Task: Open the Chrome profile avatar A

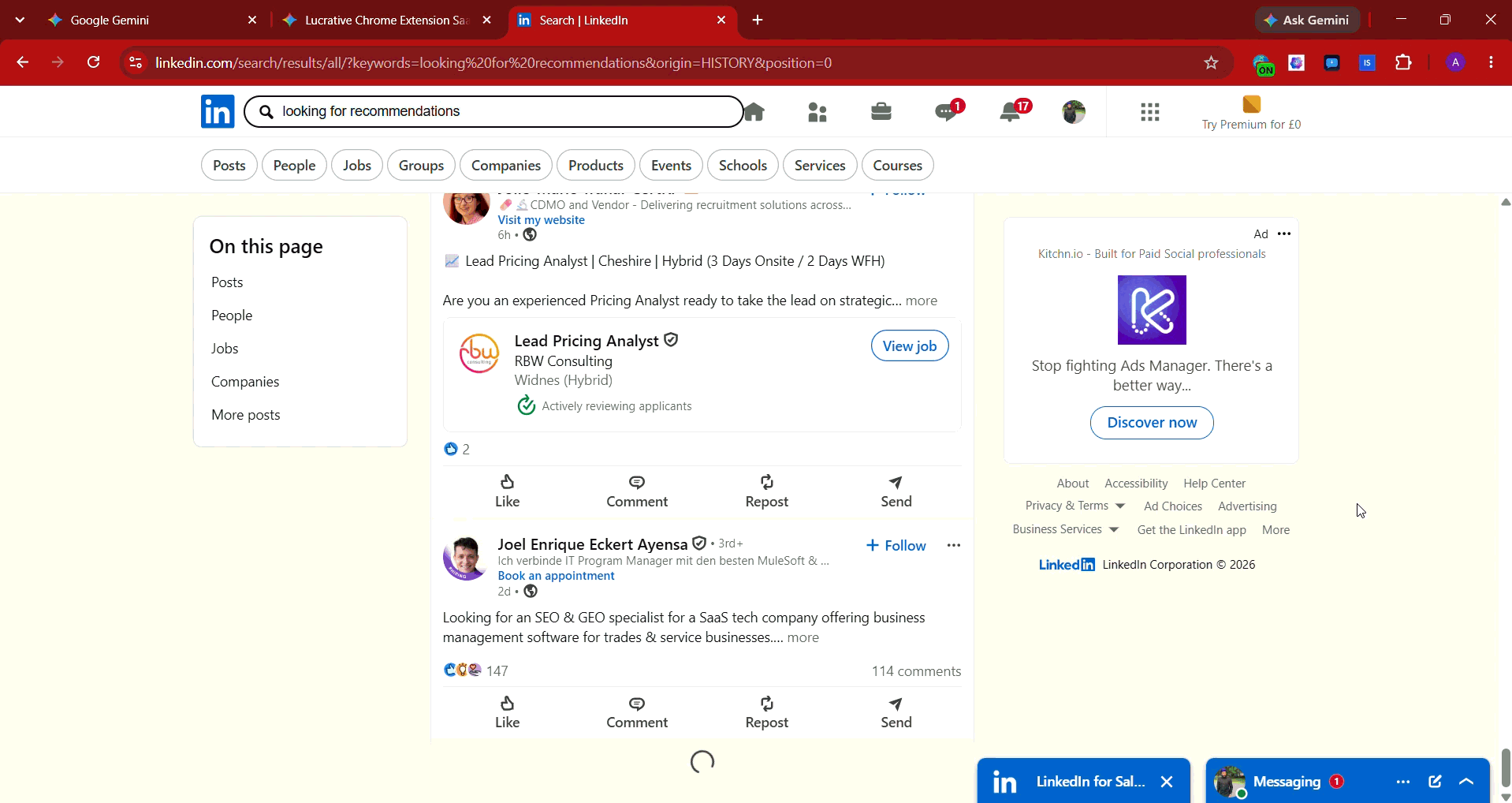Action: click(x=1455, y=62)
